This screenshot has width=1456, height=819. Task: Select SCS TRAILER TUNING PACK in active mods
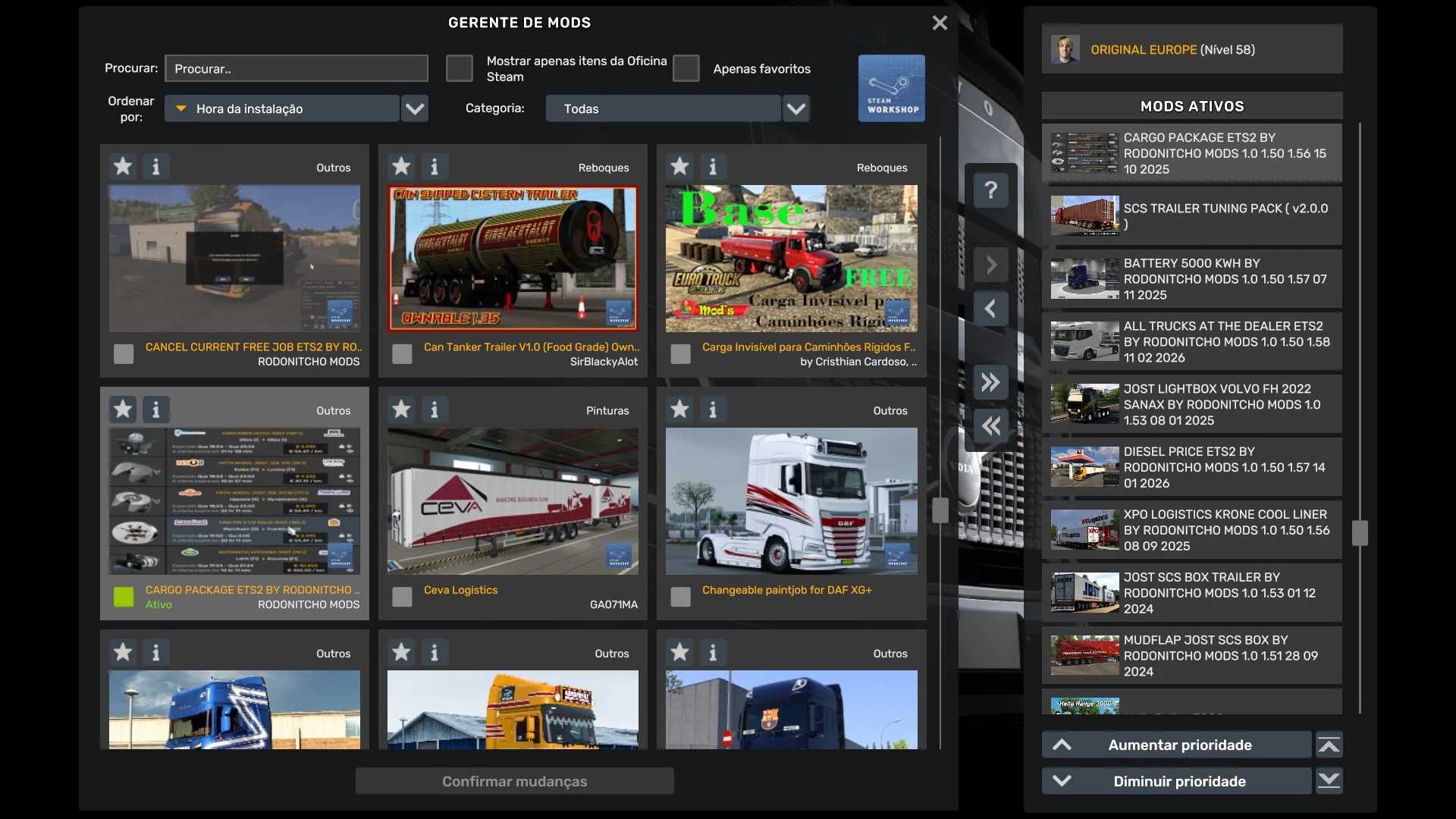click(x=1191, y=216)
